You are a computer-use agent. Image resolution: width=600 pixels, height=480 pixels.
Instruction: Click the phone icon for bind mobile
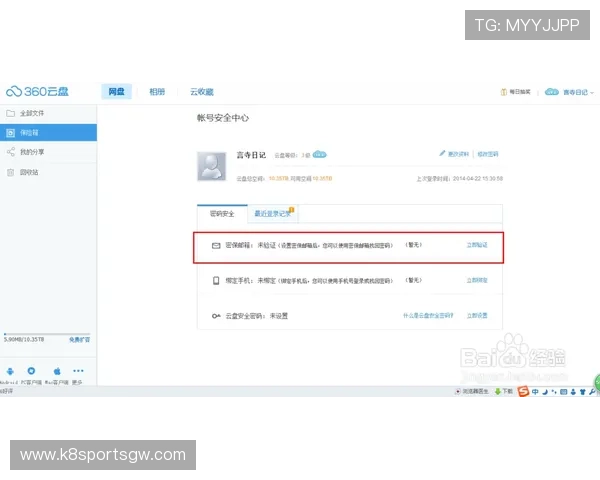tap(216, 281)
